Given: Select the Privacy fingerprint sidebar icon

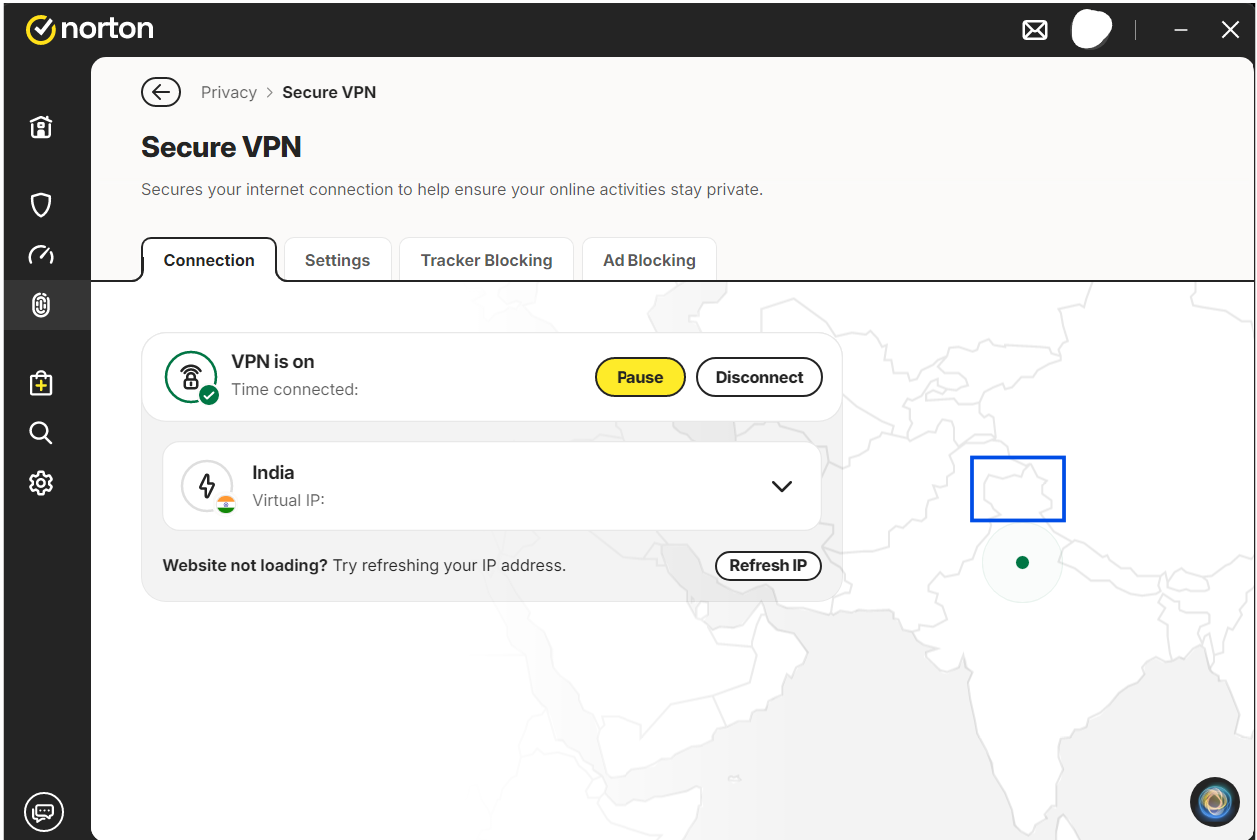Looking at the screenshot, I should (x=41, y=305).
